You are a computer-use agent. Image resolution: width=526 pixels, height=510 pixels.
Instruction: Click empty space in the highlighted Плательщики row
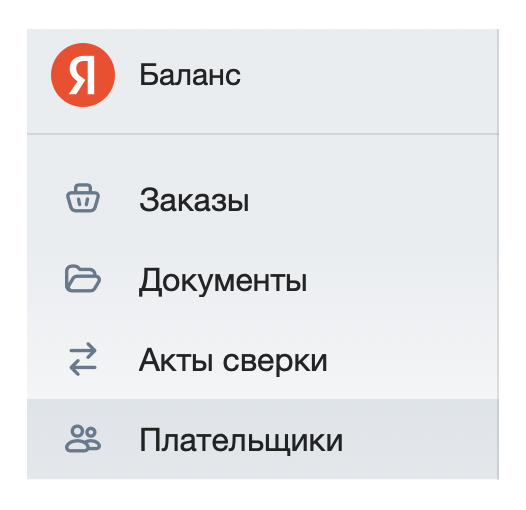pyautogui.click(x=419, y=439)
